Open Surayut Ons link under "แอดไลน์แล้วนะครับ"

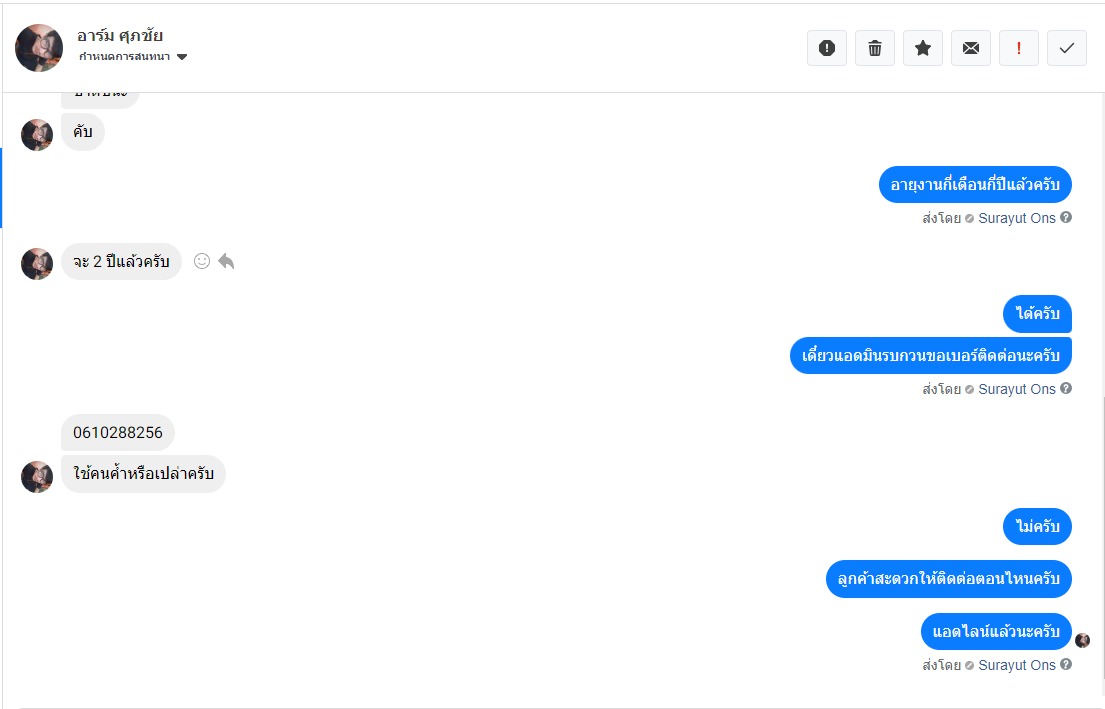1016,665
